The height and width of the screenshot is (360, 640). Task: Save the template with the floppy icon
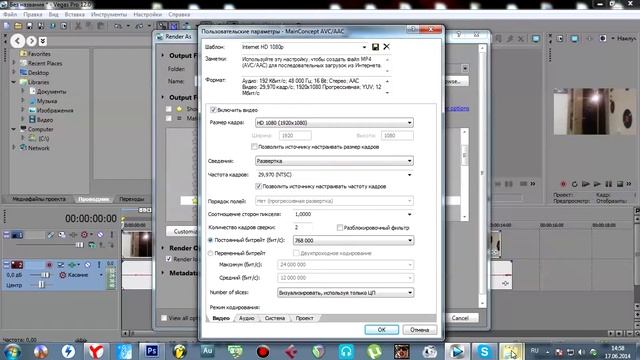click(x=375, y=47)
